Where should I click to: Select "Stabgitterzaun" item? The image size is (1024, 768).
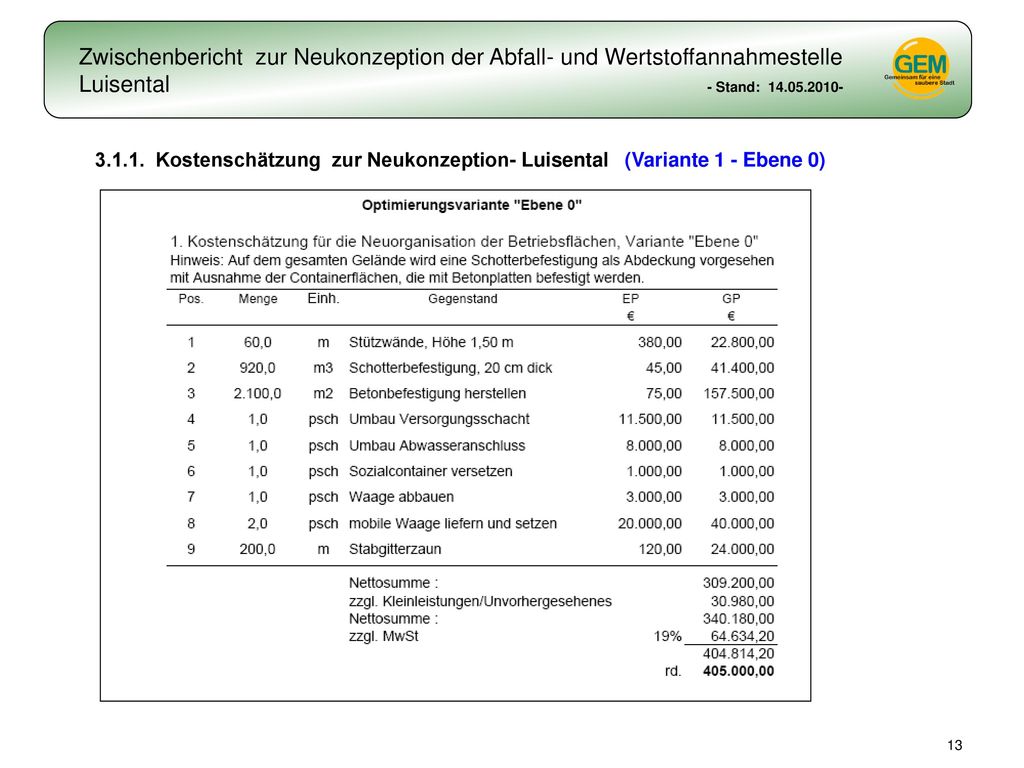click(394, 549)
